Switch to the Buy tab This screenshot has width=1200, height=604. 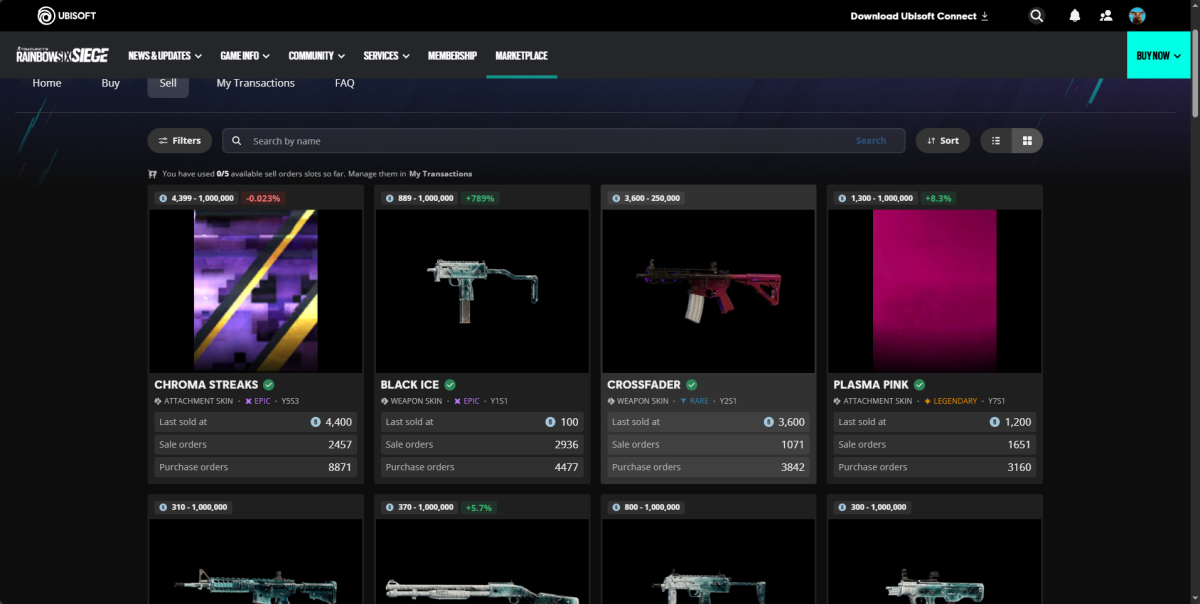[111, 83]
